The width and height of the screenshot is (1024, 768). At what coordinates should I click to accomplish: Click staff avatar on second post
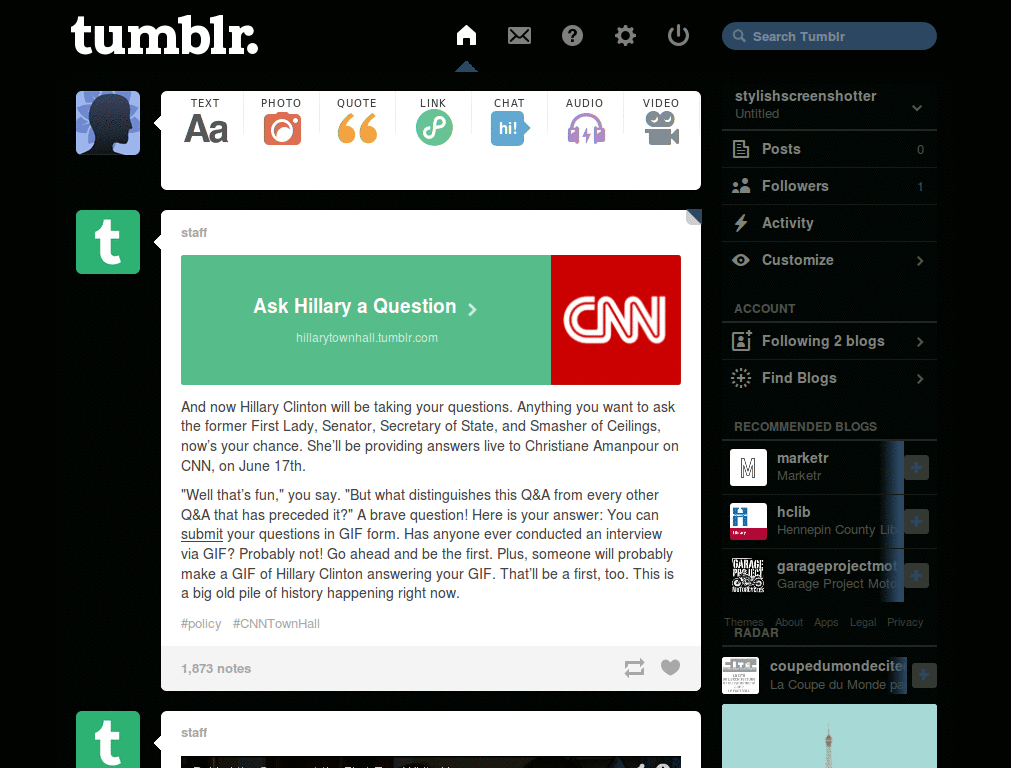point(108,739)
